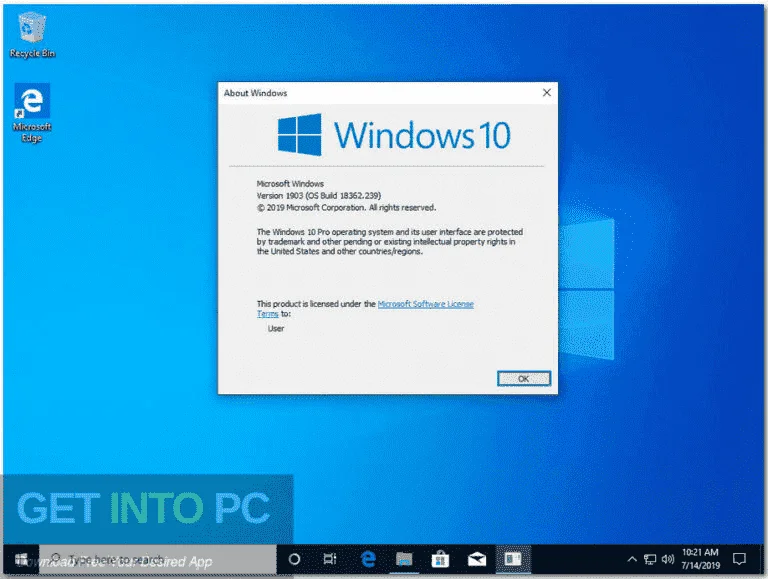Image resolution: width=768 pixels, height=579 pixels.
Task: Close the About Windows dialog
Action: (547, 93)
